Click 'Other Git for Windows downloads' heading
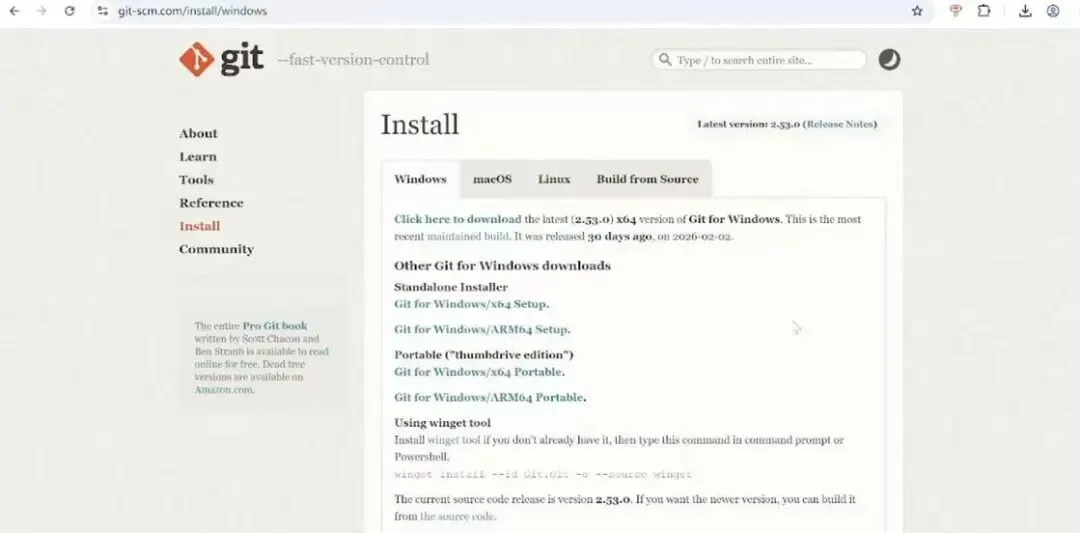 click(502, 266)
